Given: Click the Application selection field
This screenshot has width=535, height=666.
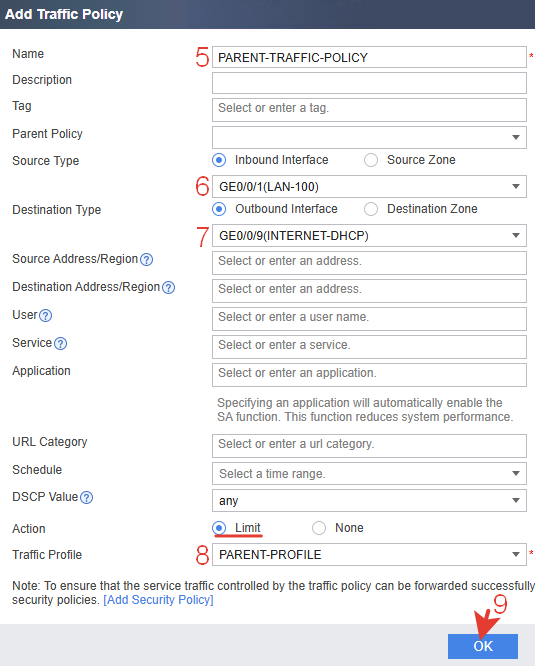Looking at the screenshot, I should pyautogui.click(x=369, y=375).
